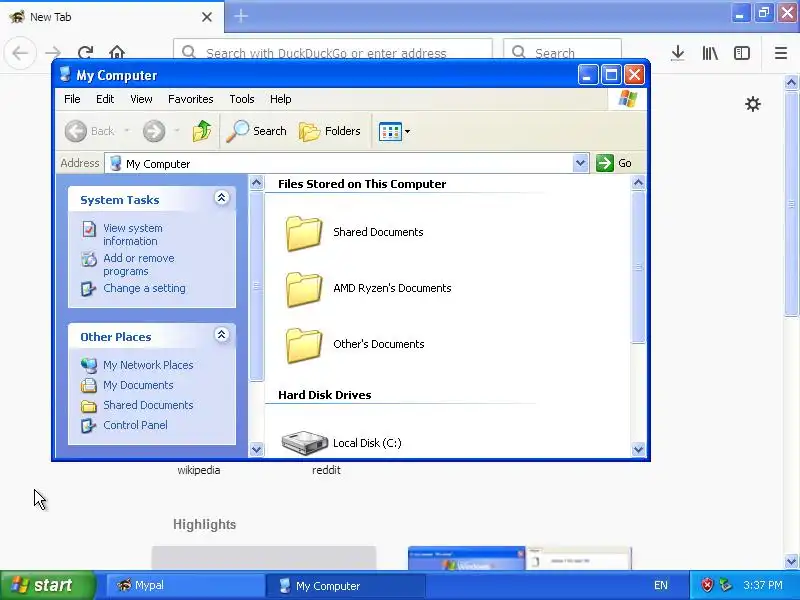
Task: Open the Help menu
Action: coord(280,99)
